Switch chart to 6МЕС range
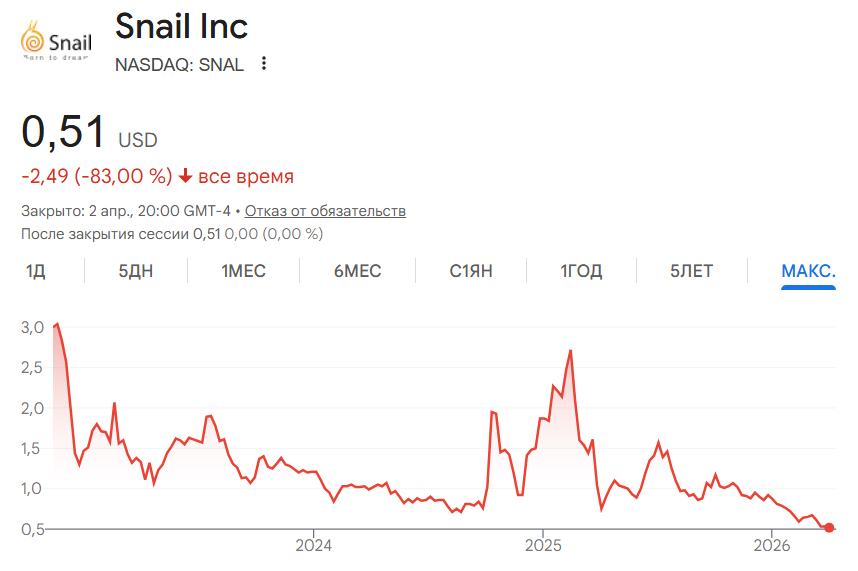Screen dimensions: 858x571 (x=358, y=271)
